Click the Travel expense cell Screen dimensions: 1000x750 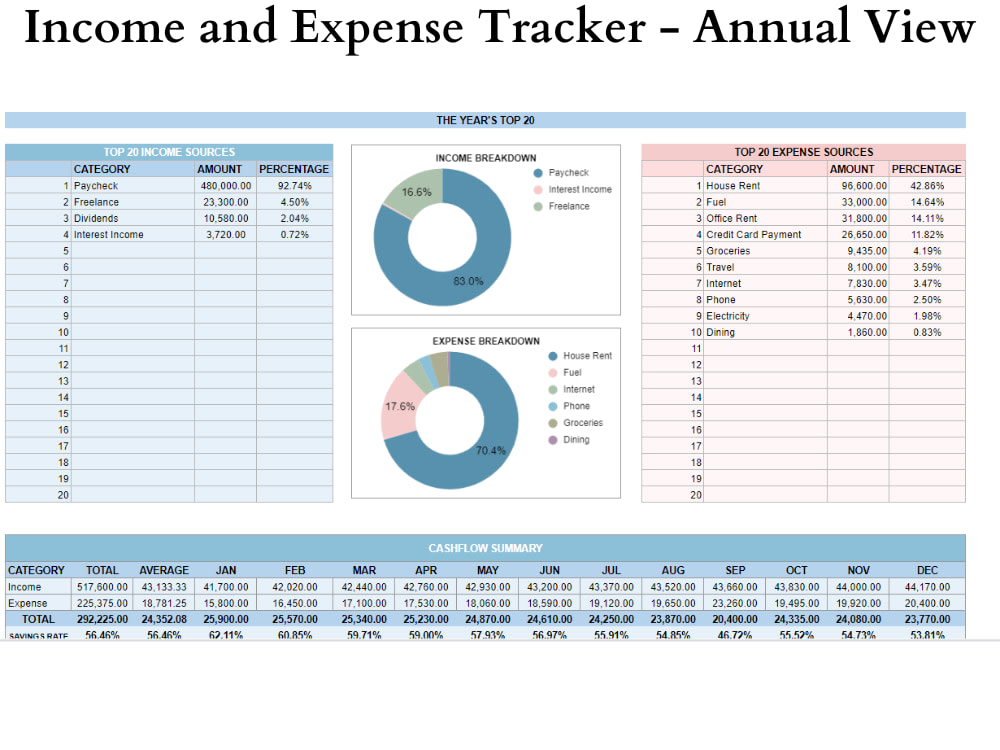pos(765,267)
